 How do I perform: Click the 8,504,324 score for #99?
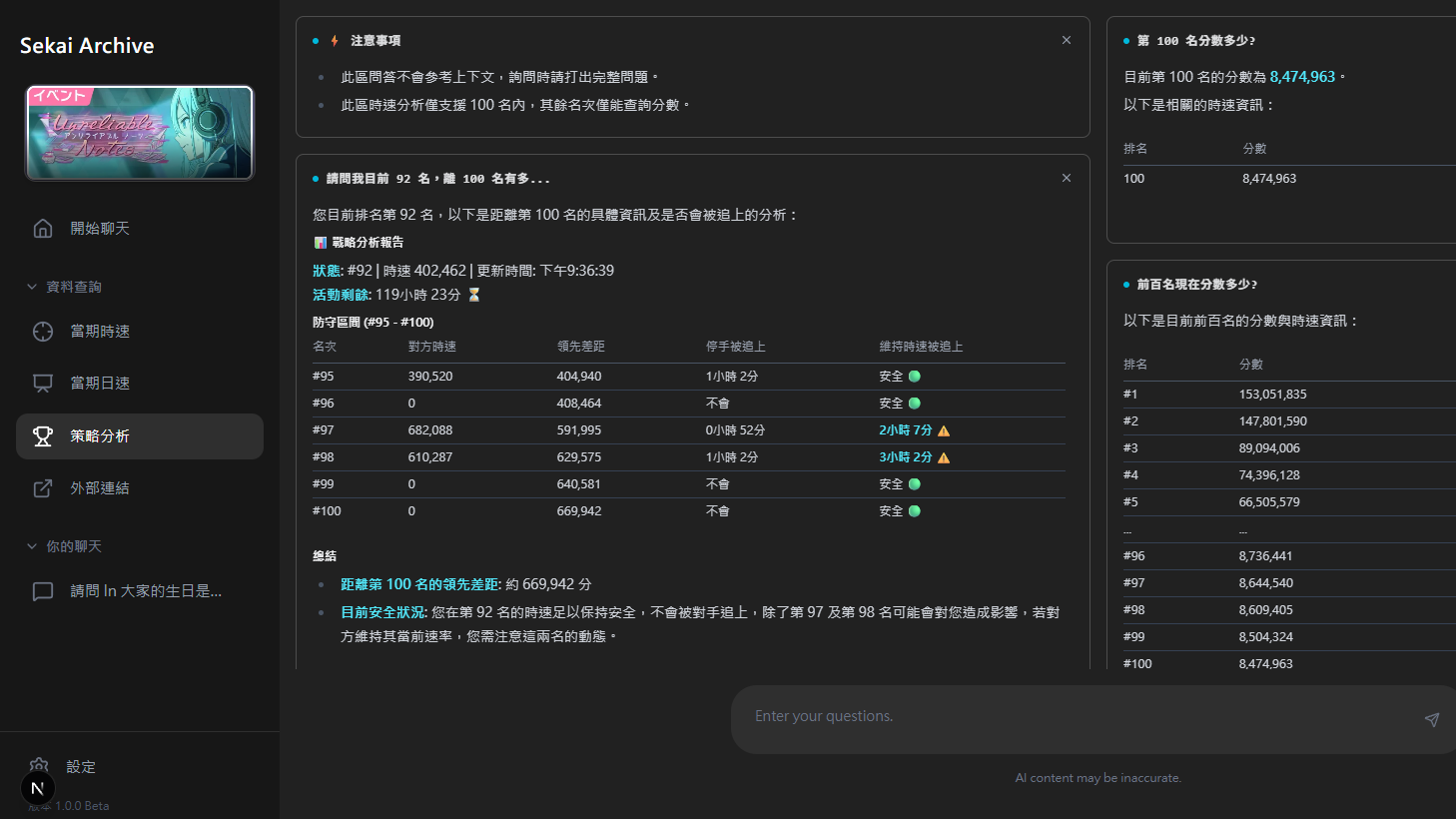[1265, 637]
